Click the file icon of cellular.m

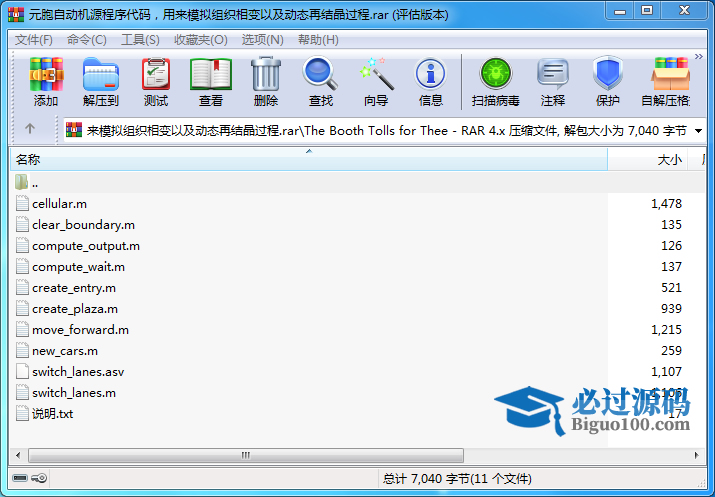22,203
